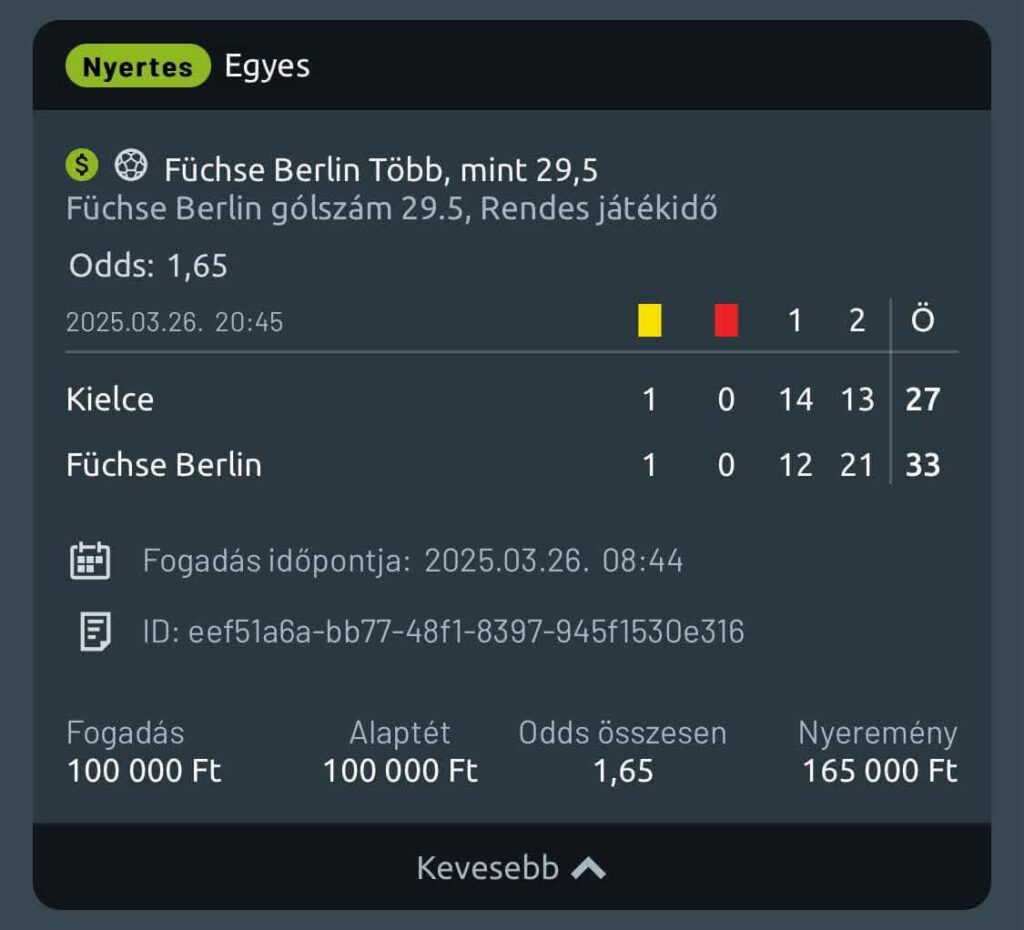The height and width of the screenshot is (930, 1024).
Task: Click the Kevesebb label at bottom
Action: [x=488, y=868]
